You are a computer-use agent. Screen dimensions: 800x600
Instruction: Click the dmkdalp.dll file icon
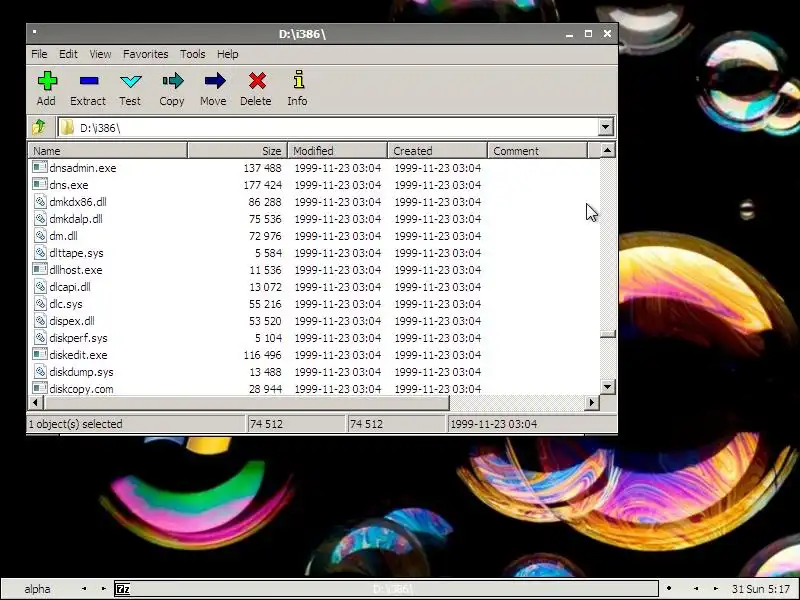click(x=40, y=218)
